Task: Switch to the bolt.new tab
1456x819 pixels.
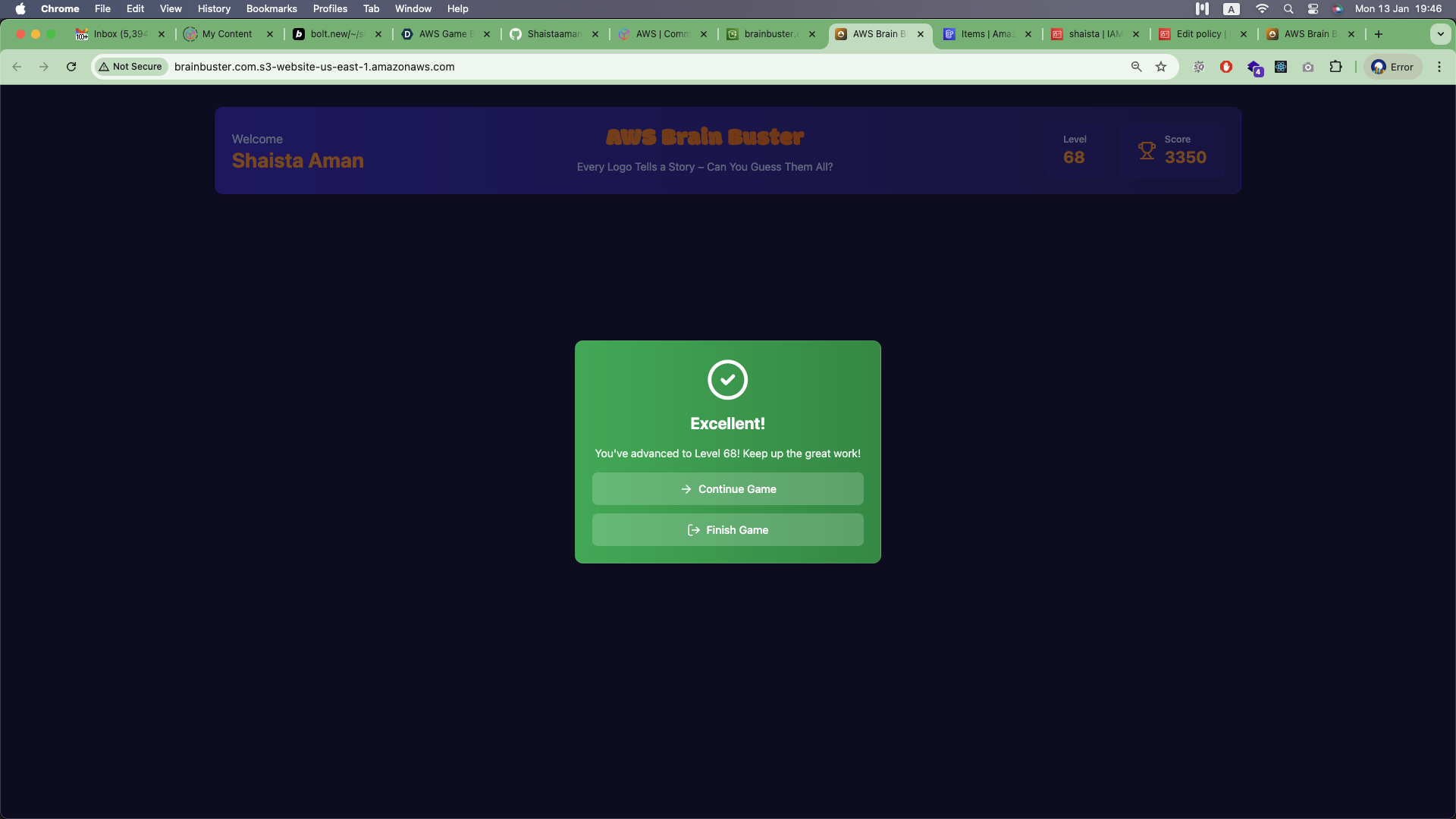Action: pos(336,34)
